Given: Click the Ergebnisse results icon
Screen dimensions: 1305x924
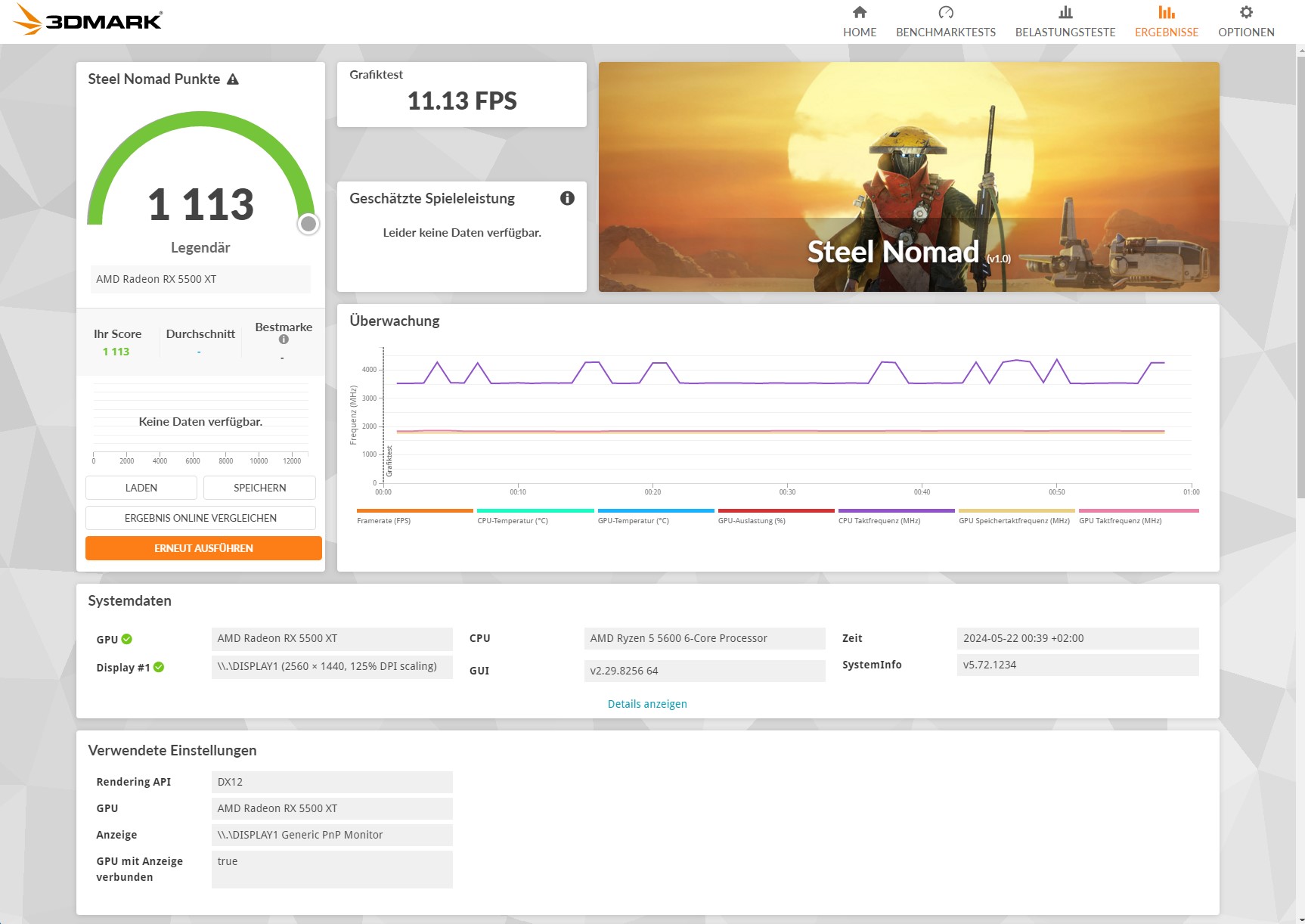Looking at the screenshot, I should 1167,12.
